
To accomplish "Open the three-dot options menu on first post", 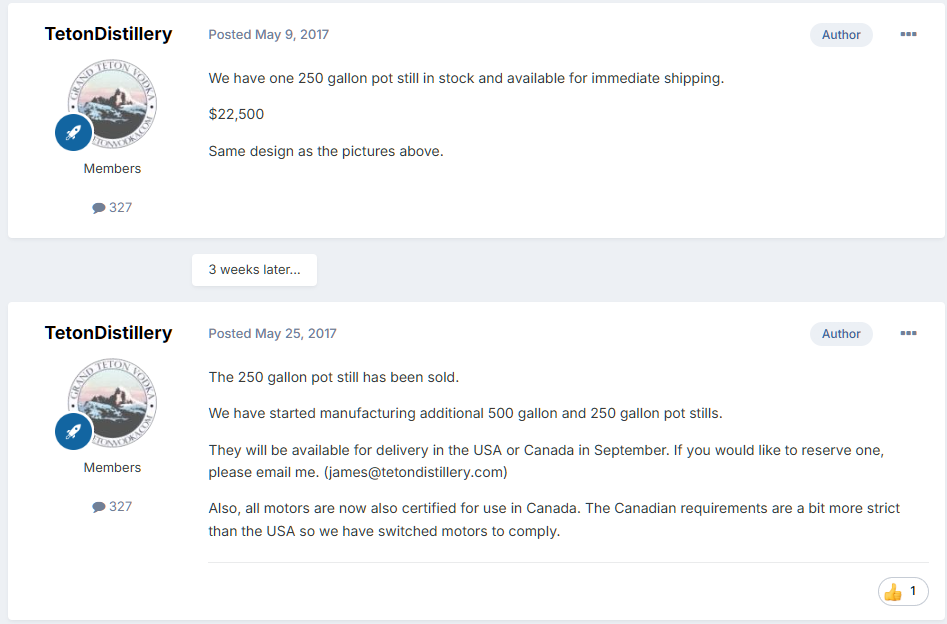I will (x=908, y=34).
